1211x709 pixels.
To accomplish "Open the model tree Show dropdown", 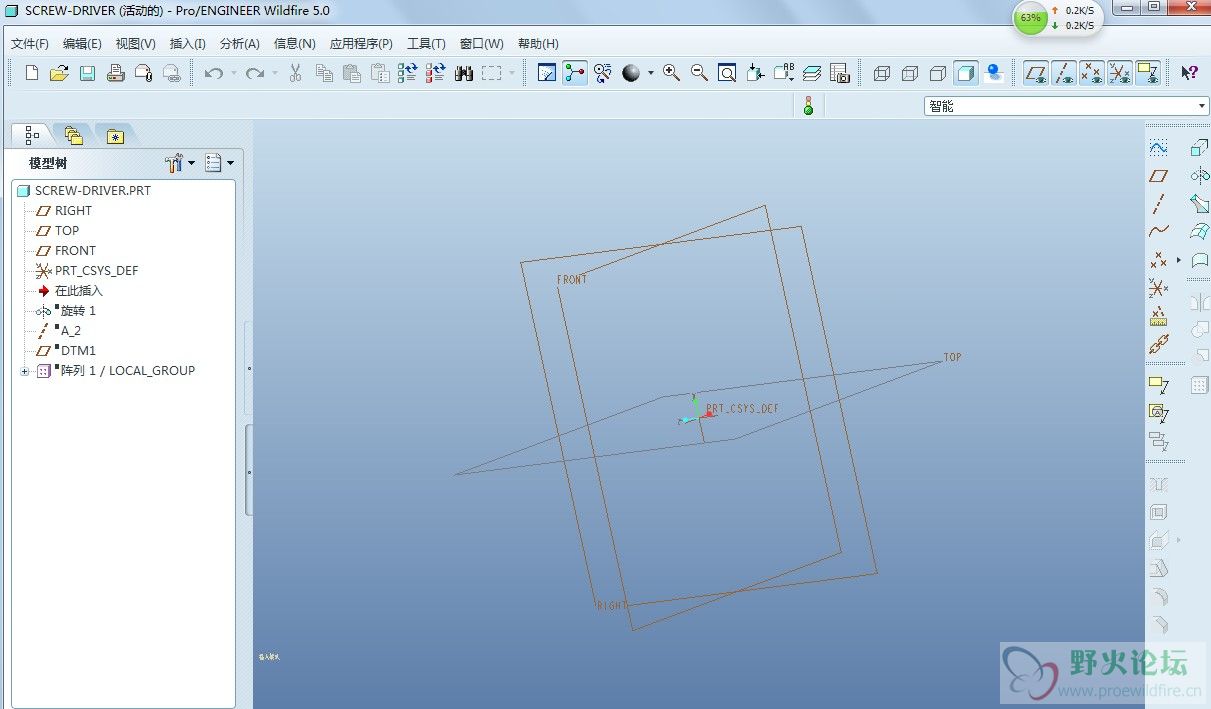I will click(x=219, y=163).
